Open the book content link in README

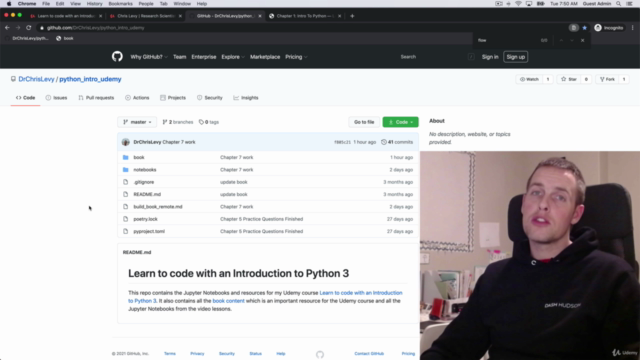(x=229, y=301)
